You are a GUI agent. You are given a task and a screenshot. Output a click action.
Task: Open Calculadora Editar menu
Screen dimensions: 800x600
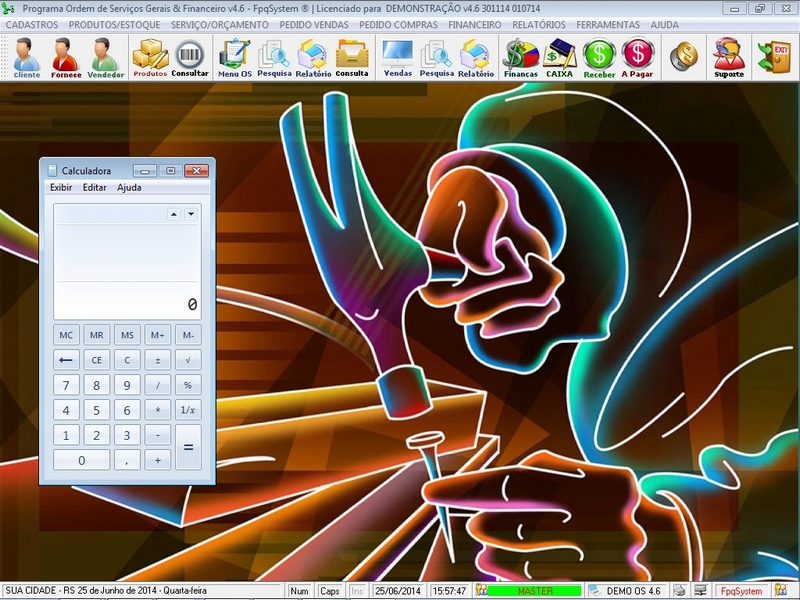click(x=94, y=187)
